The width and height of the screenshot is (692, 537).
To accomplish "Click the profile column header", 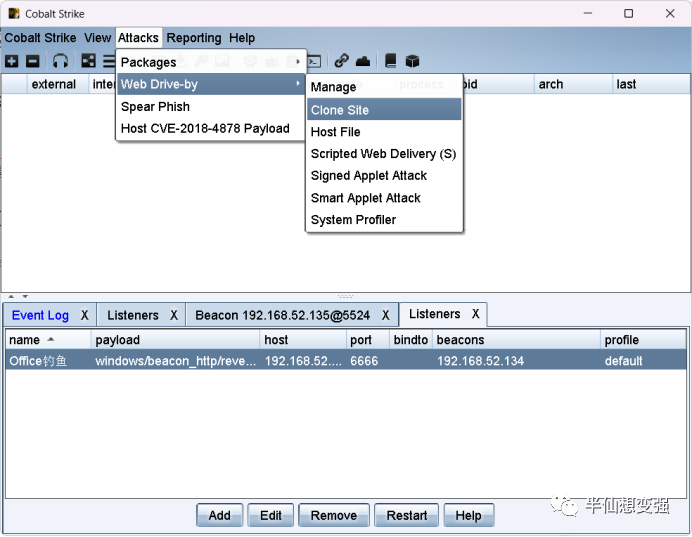I will 643,340.
